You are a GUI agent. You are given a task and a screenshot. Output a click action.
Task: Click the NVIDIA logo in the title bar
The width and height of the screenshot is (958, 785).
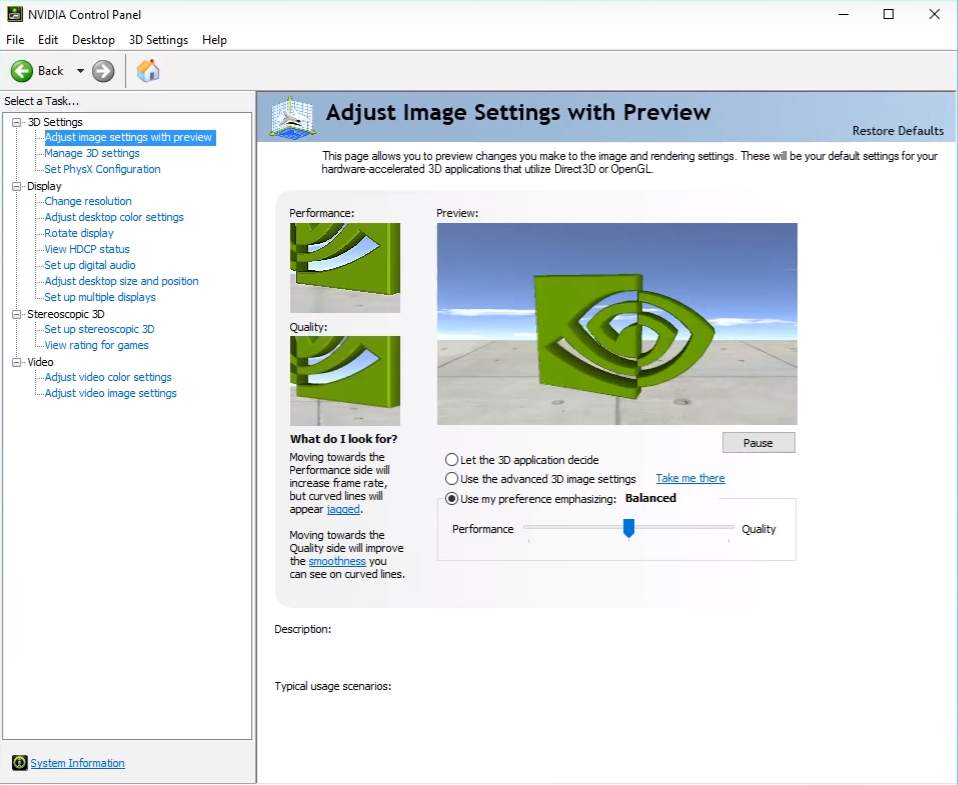(x=14, y=14)
